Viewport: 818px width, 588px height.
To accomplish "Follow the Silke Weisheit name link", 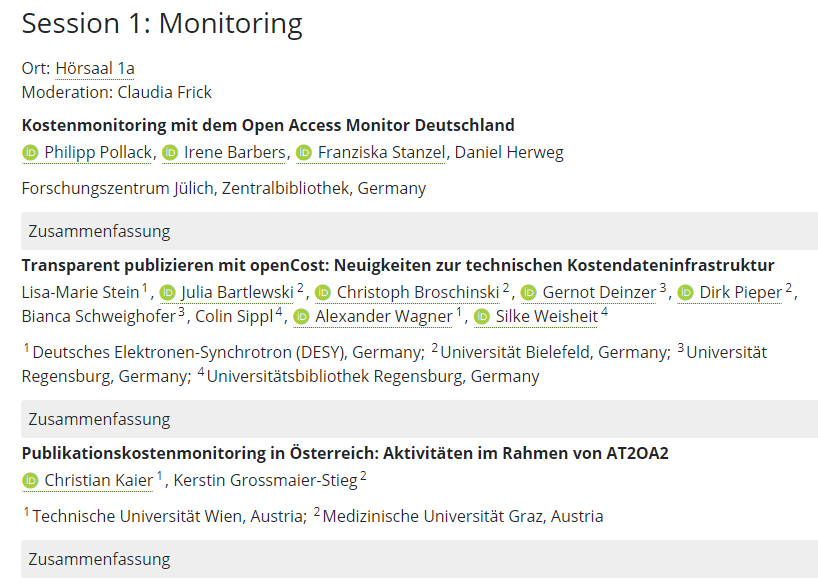I will [x=546, y=316].
